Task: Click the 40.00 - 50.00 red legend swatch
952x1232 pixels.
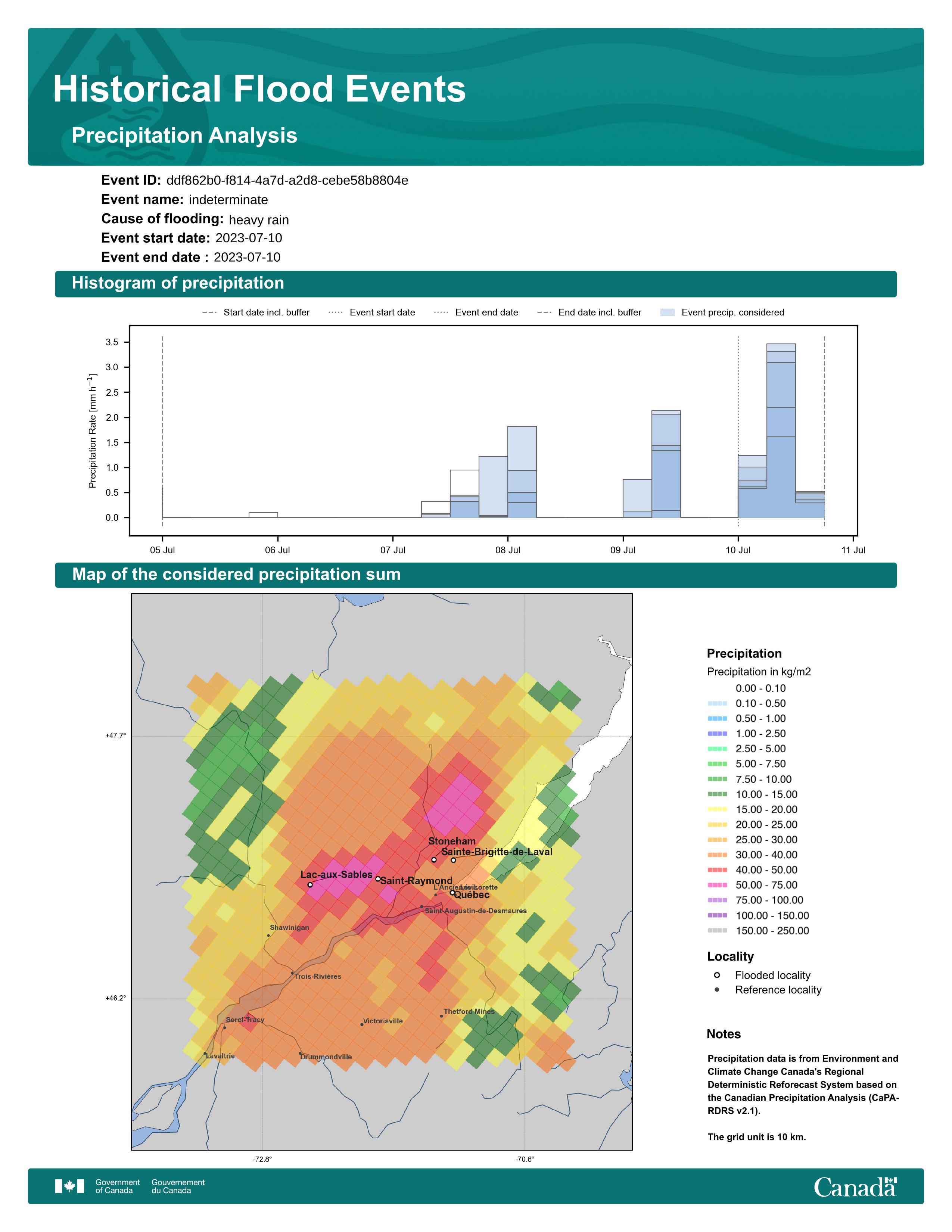Action: coord(718,870)
